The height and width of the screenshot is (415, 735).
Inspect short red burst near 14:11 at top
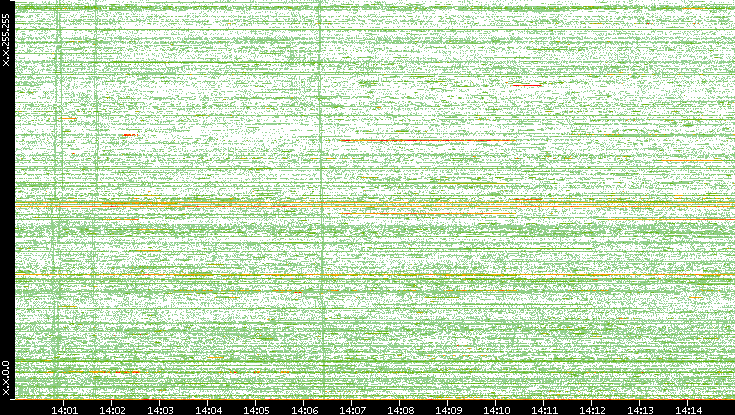(x=527, y=85)
